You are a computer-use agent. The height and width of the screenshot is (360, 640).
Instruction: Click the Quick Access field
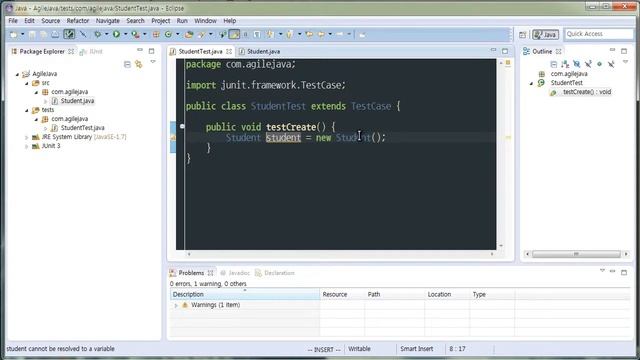click(x=598, y=34)
